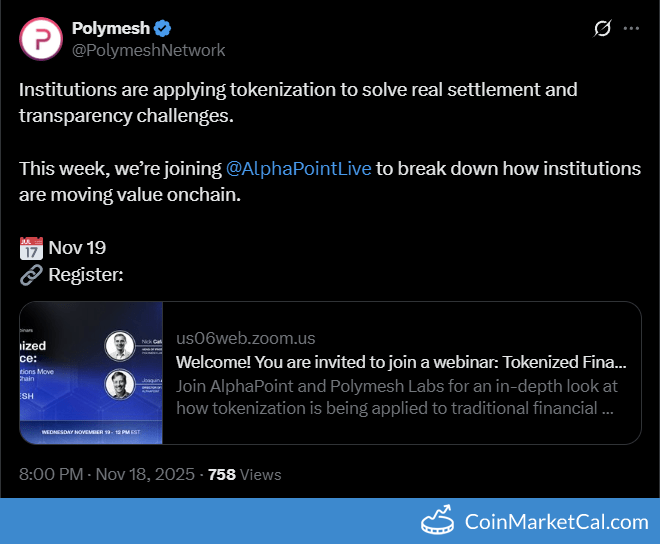Viewport: 660px width, 544px height.
Task: Open the webinar invitation card title
Action: click(x=401, y=361)
